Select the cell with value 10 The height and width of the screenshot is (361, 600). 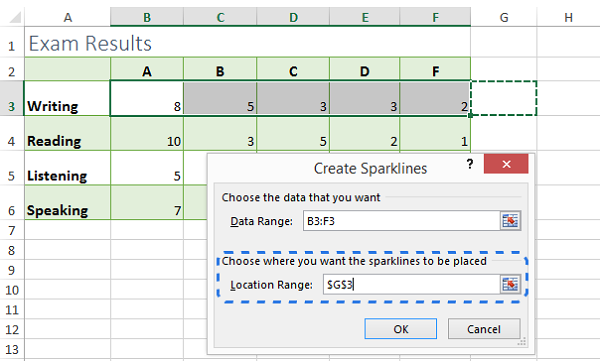147,134
